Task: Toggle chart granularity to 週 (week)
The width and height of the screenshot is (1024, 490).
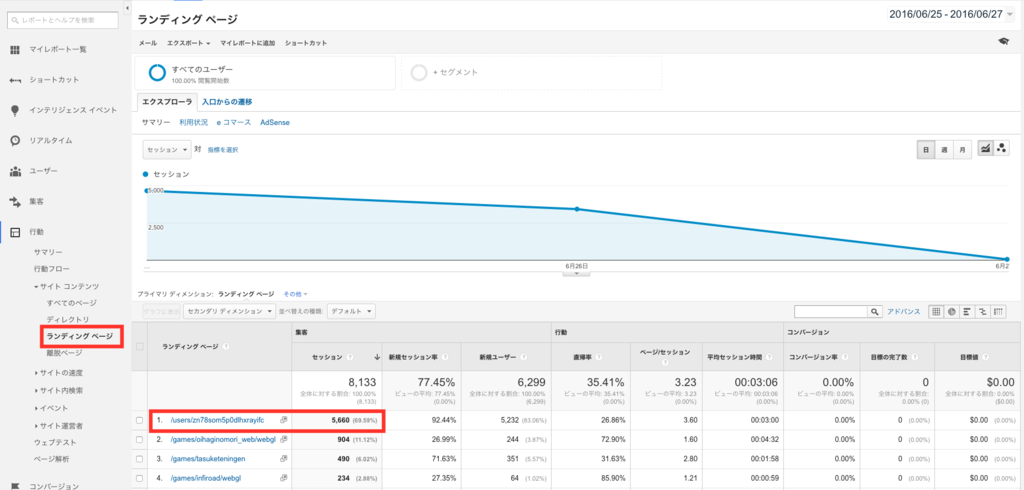Action: pyautogui.click(x=944, y=150)
